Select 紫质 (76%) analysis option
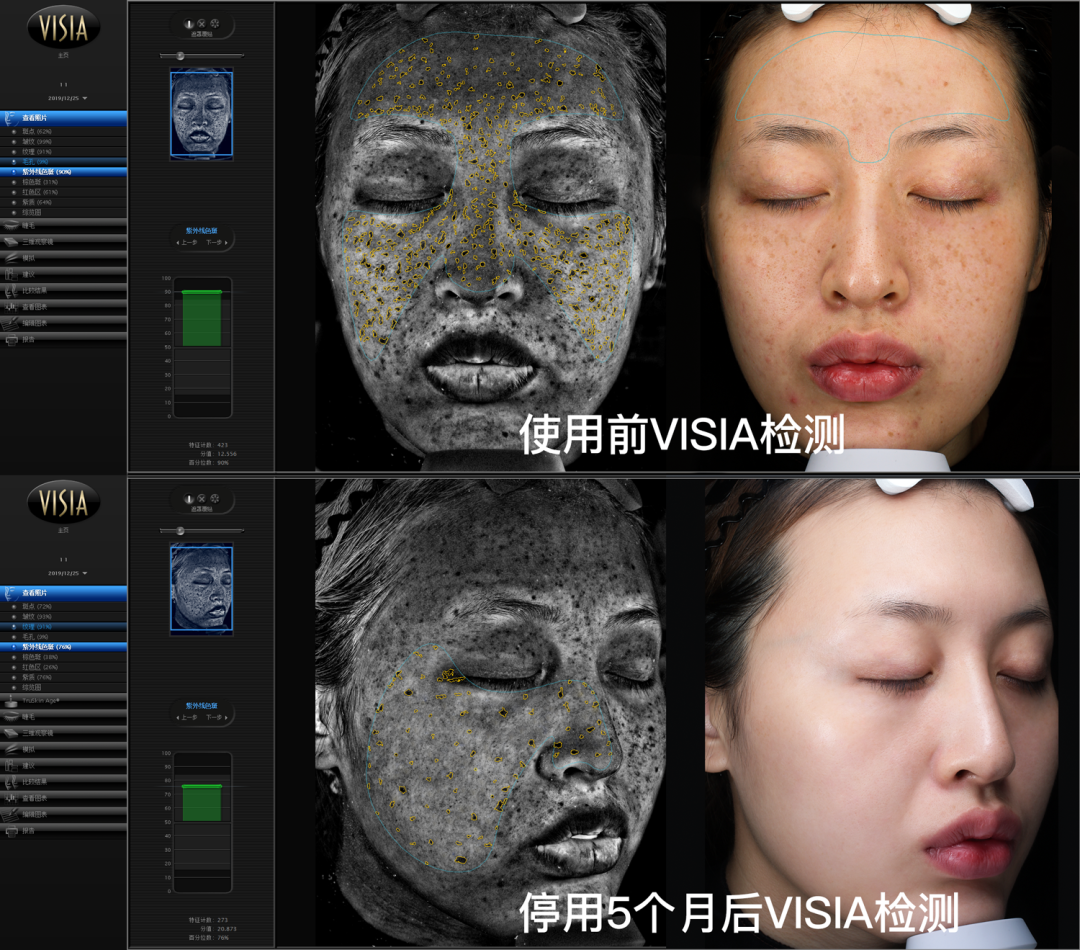This screenshot has width=1080, height=950. (x=63, y=677)
